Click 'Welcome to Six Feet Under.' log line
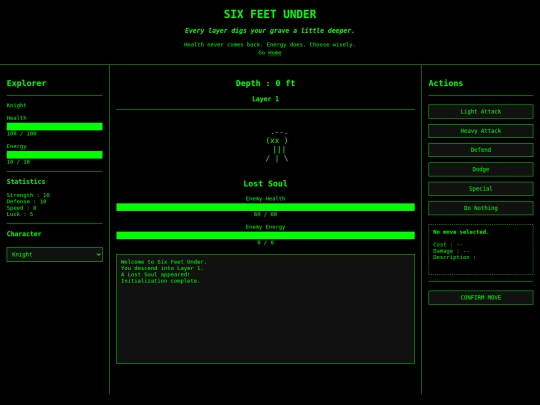 pyautogui.click(x=164, y=262)
